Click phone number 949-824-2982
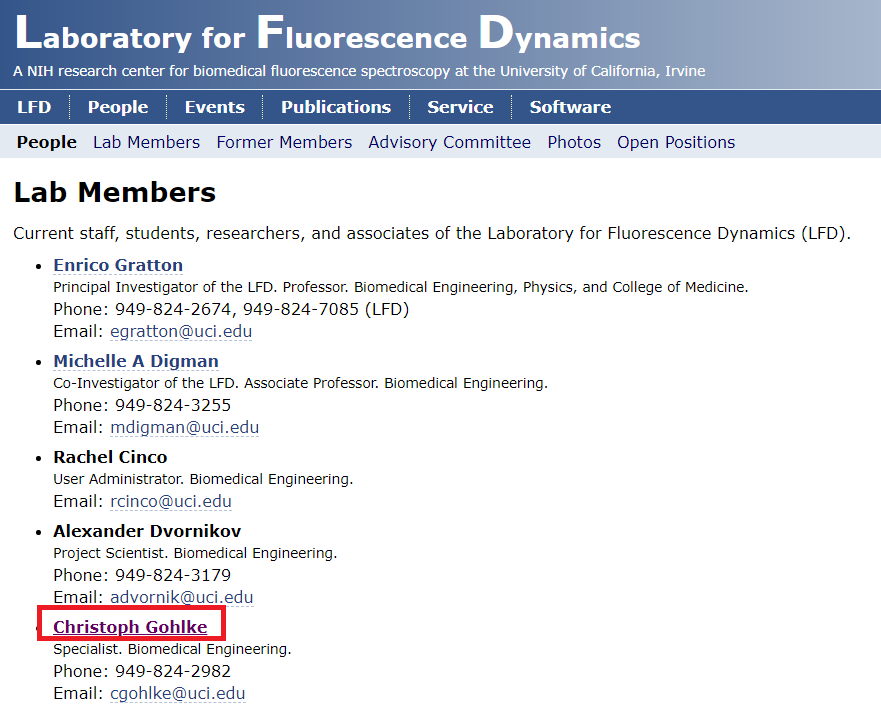The image size is (881, 705). 173,671
